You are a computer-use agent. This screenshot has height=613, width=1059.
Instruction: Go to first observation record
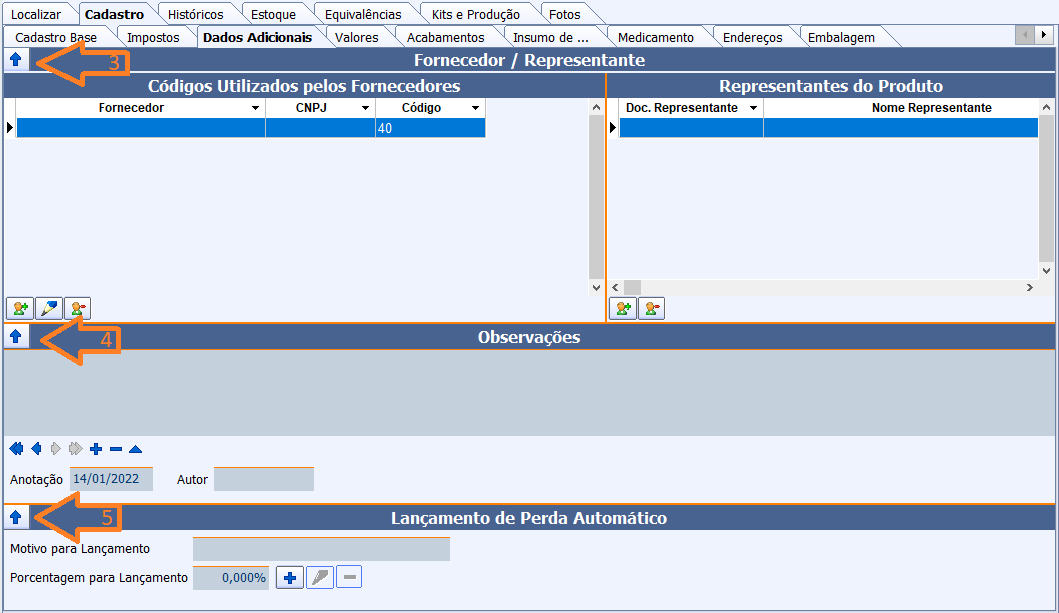(x=16, y=449)
